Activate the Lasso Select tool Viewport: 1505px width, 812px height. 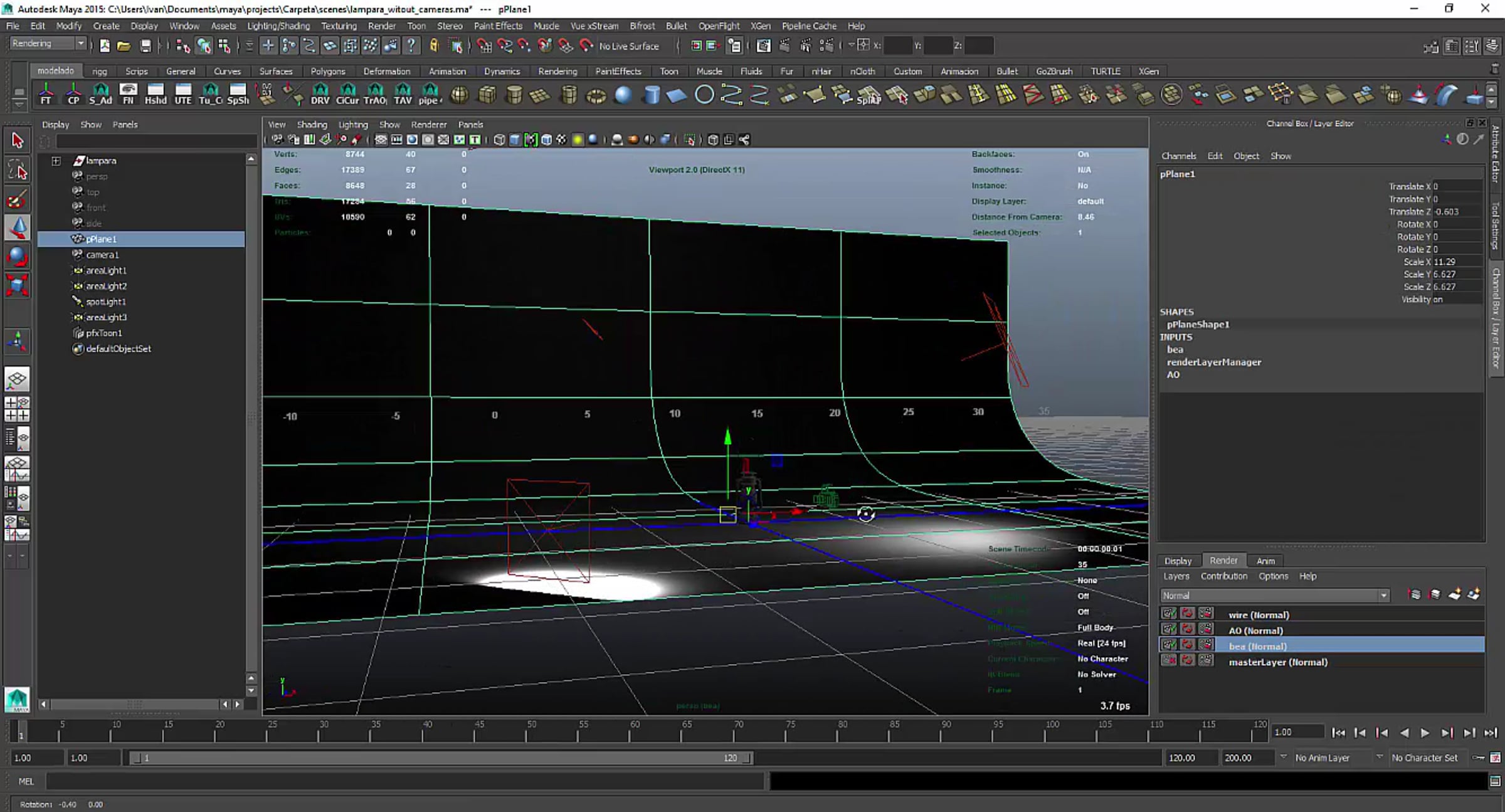[x=17, y=170]
